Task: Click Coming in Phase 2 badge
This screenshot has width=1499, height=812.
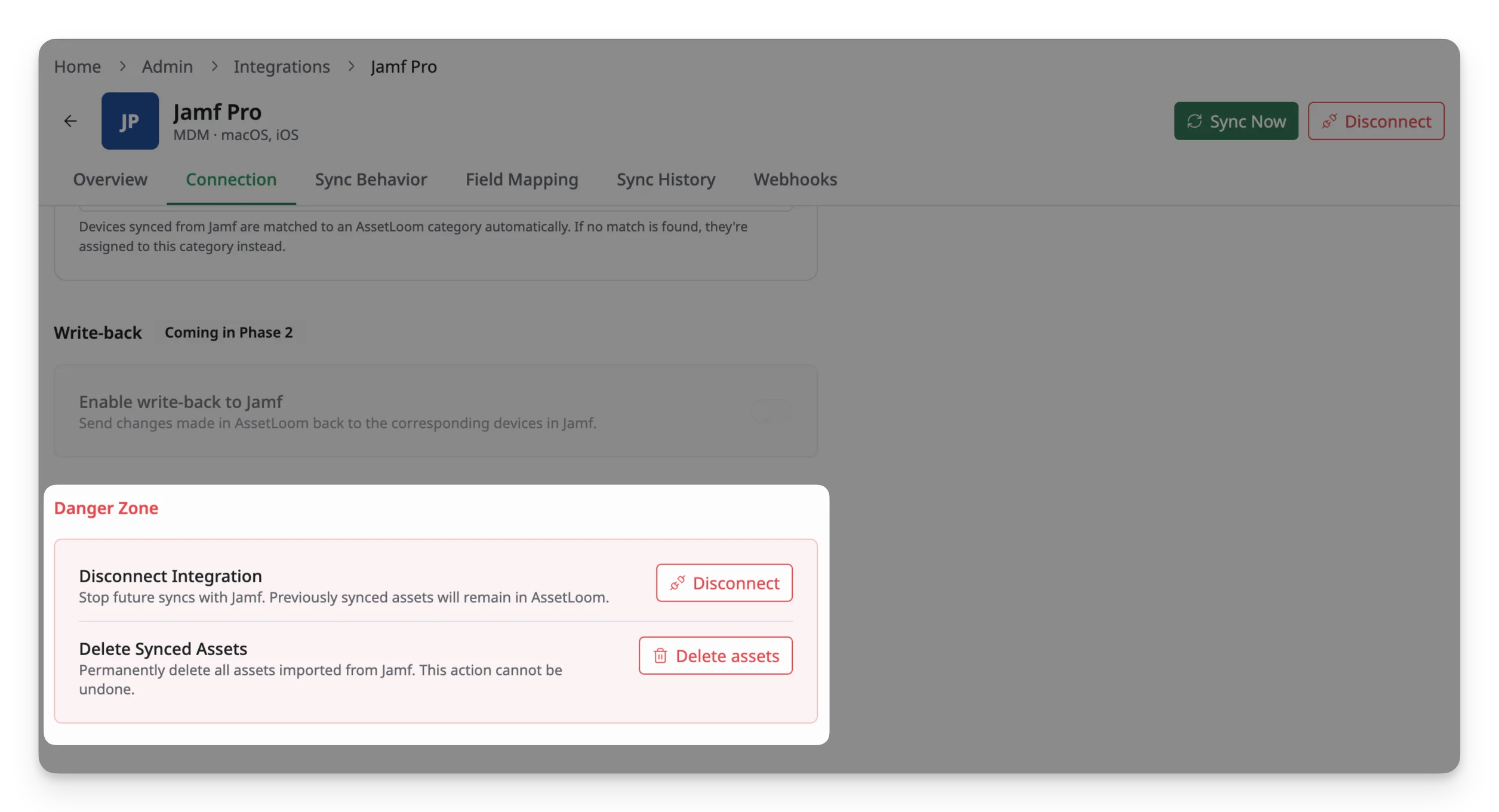Action: 229,332
